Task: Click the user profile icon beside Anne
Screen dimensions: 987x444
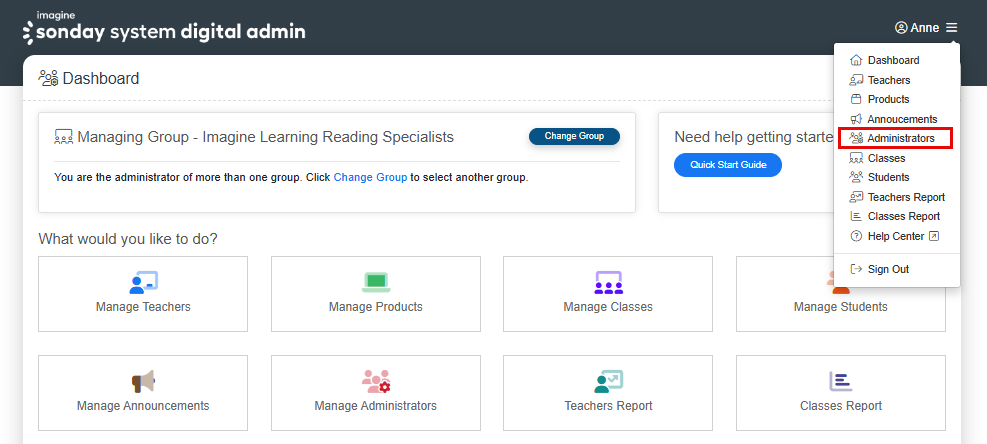Action: (x=901, y=28)
